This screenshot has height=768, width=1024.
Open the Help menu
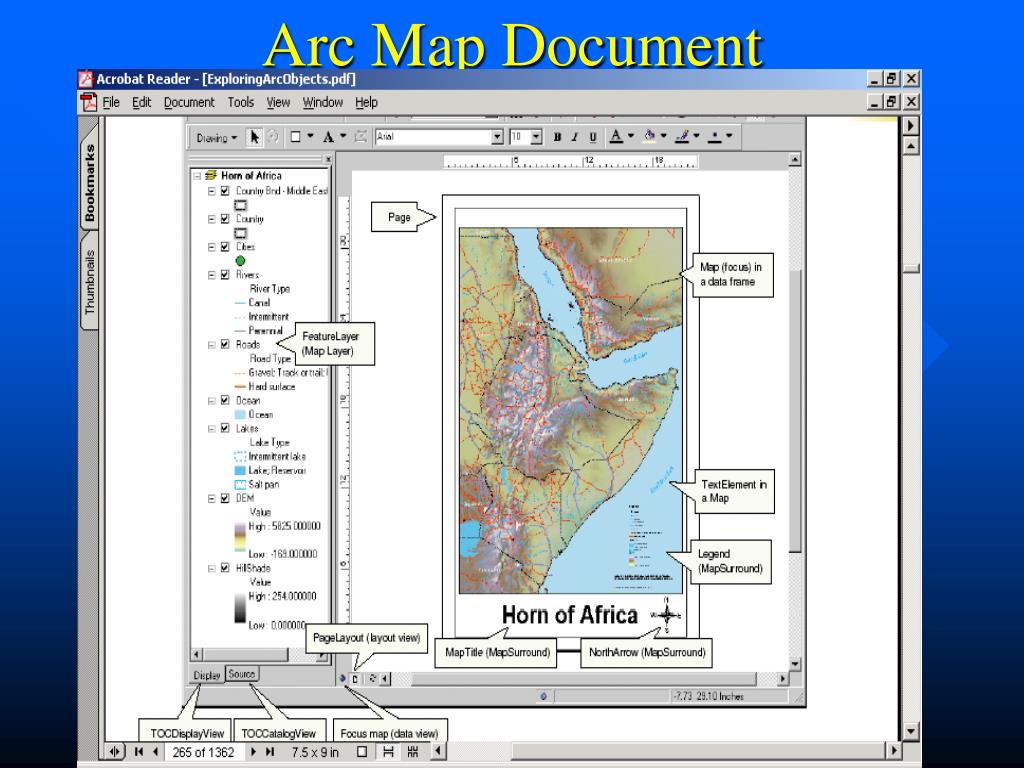pyautogui.click(x=366, y=103)
